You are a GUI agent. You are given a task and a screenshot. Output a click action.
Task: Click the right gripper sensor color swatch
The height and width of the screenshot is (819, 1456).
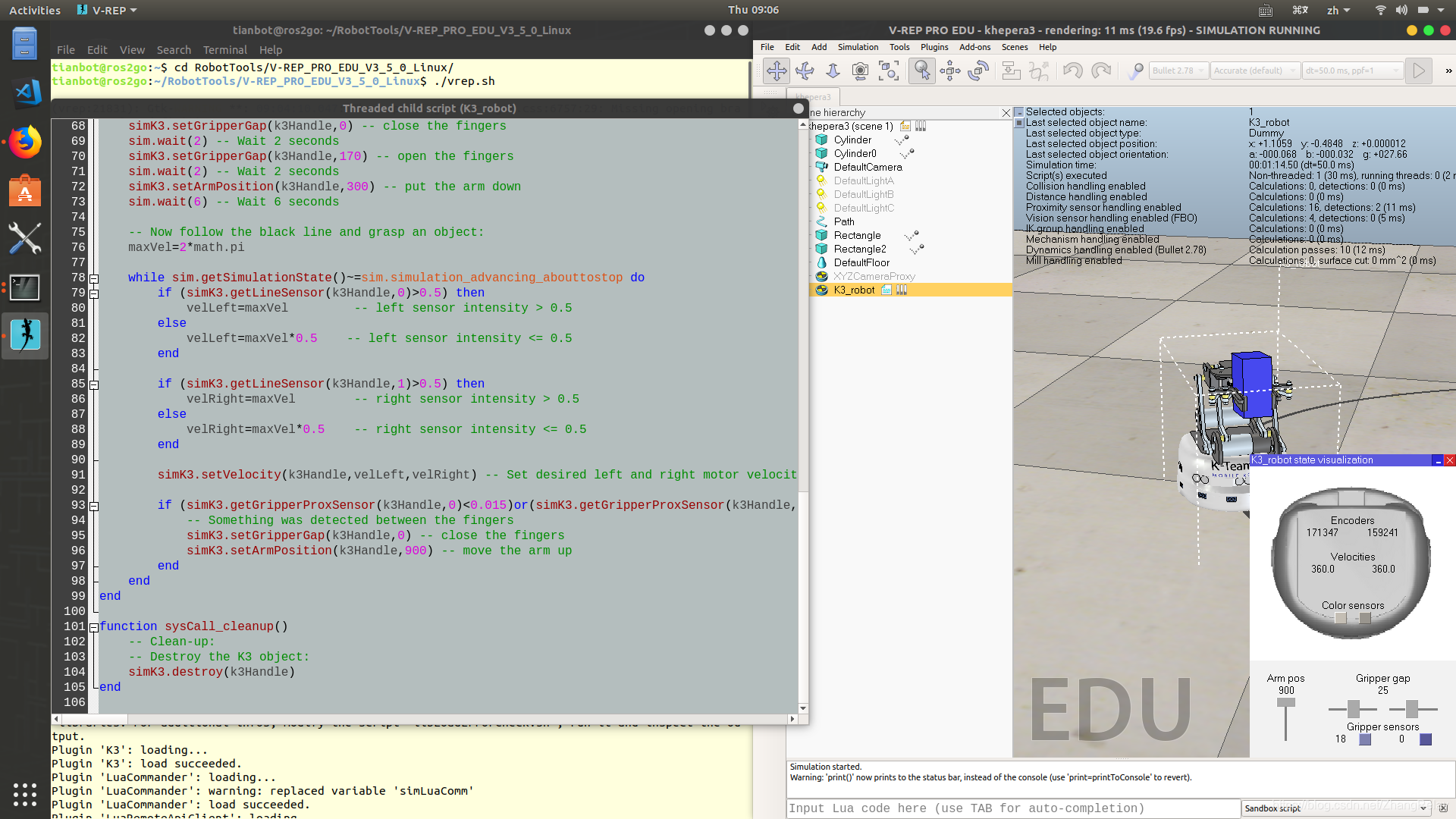(1426, 739)
